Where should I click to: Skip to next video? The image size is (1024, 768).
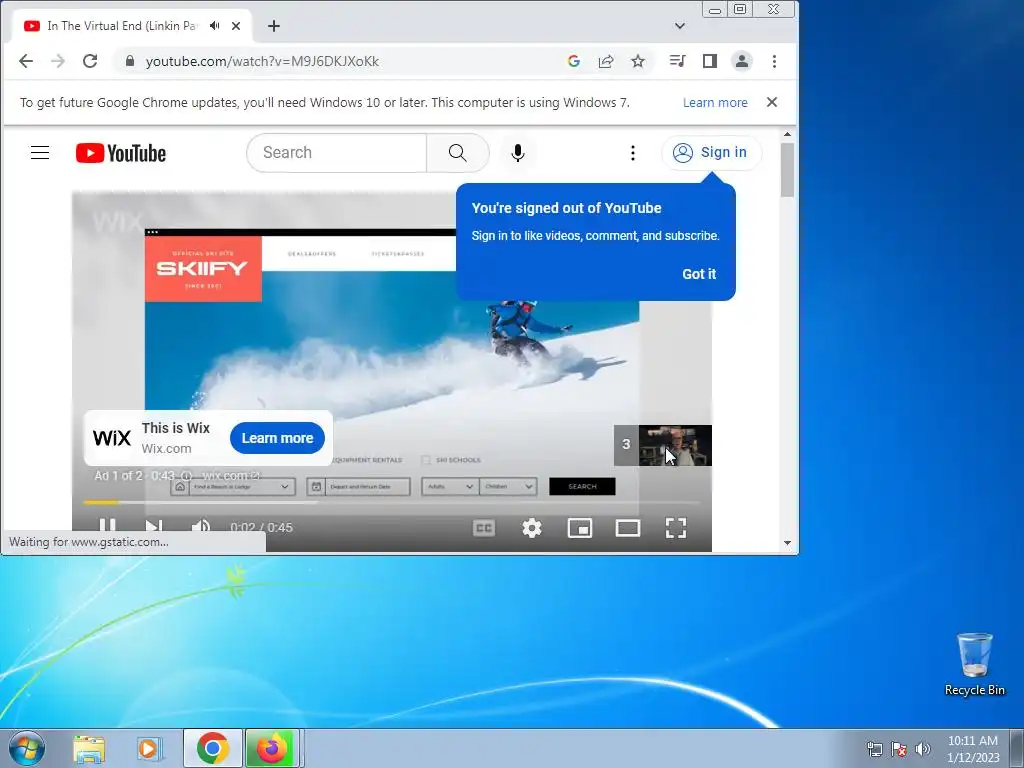click(154, 528)
